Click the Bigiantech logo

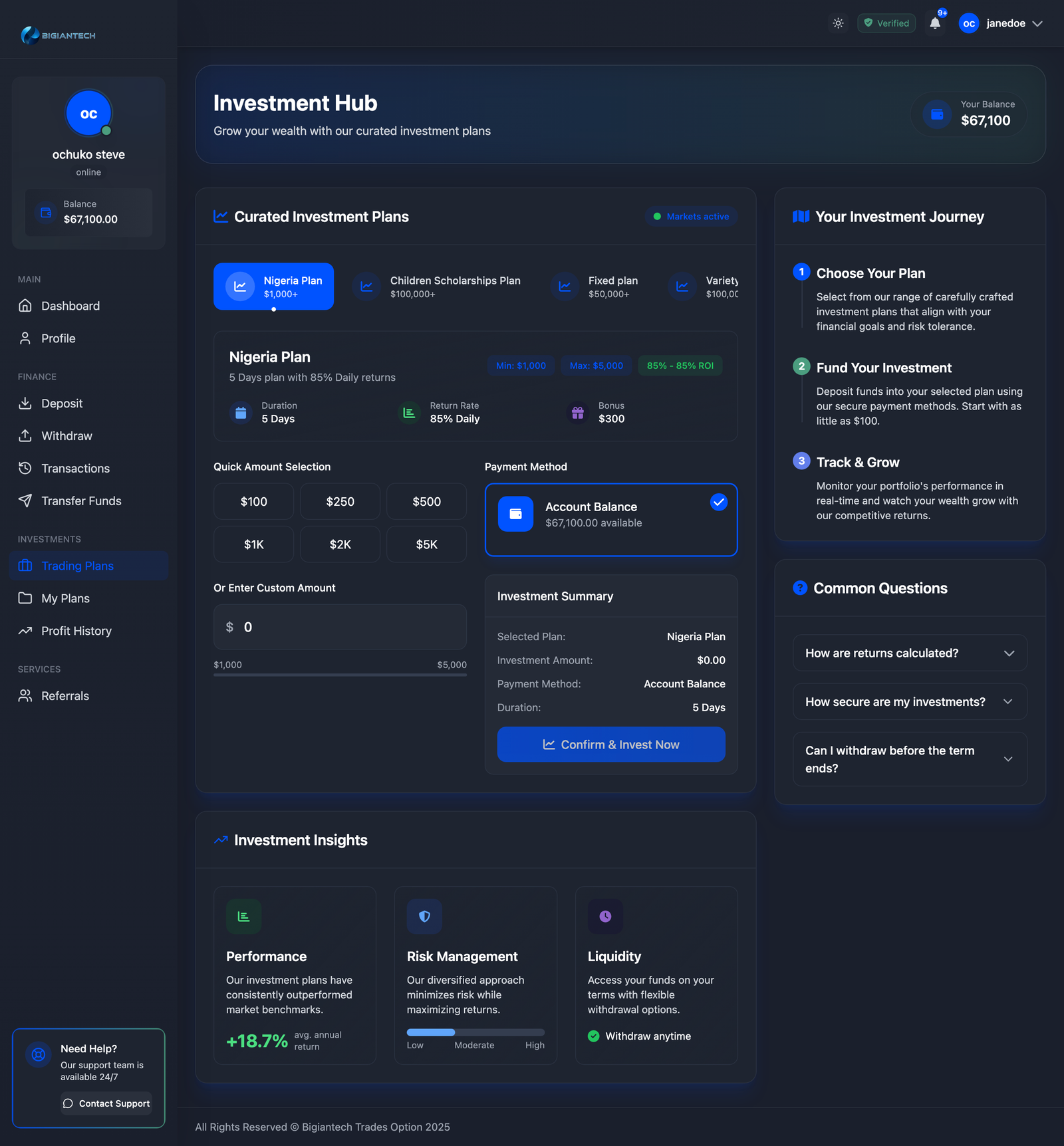[x=59, y=35]
